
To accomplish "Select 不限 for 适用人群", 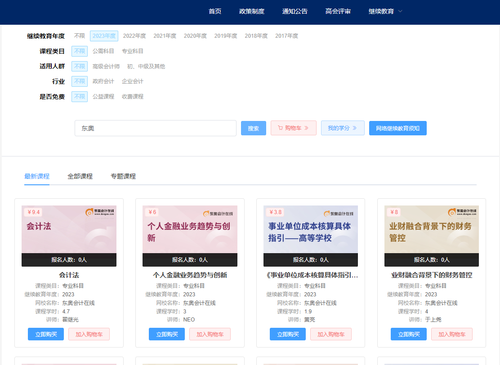I will tap(79, 66).
